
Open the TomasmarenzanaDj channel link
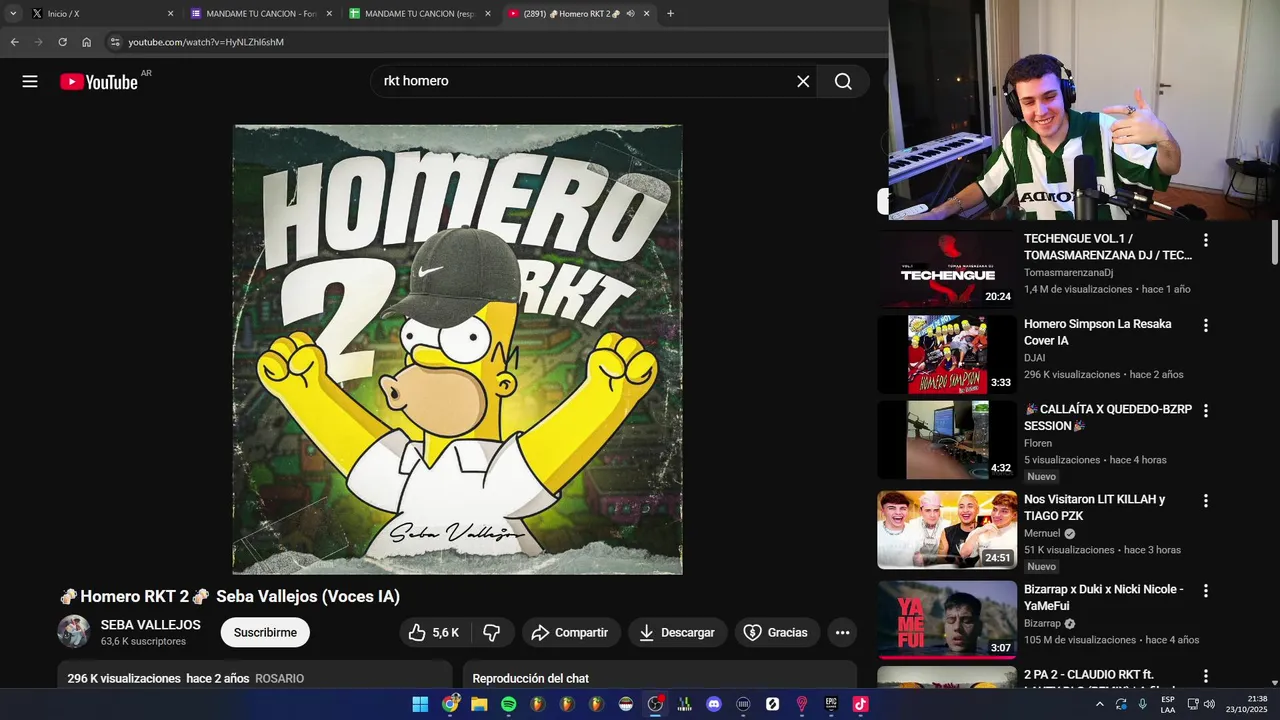coord(1068,273)
